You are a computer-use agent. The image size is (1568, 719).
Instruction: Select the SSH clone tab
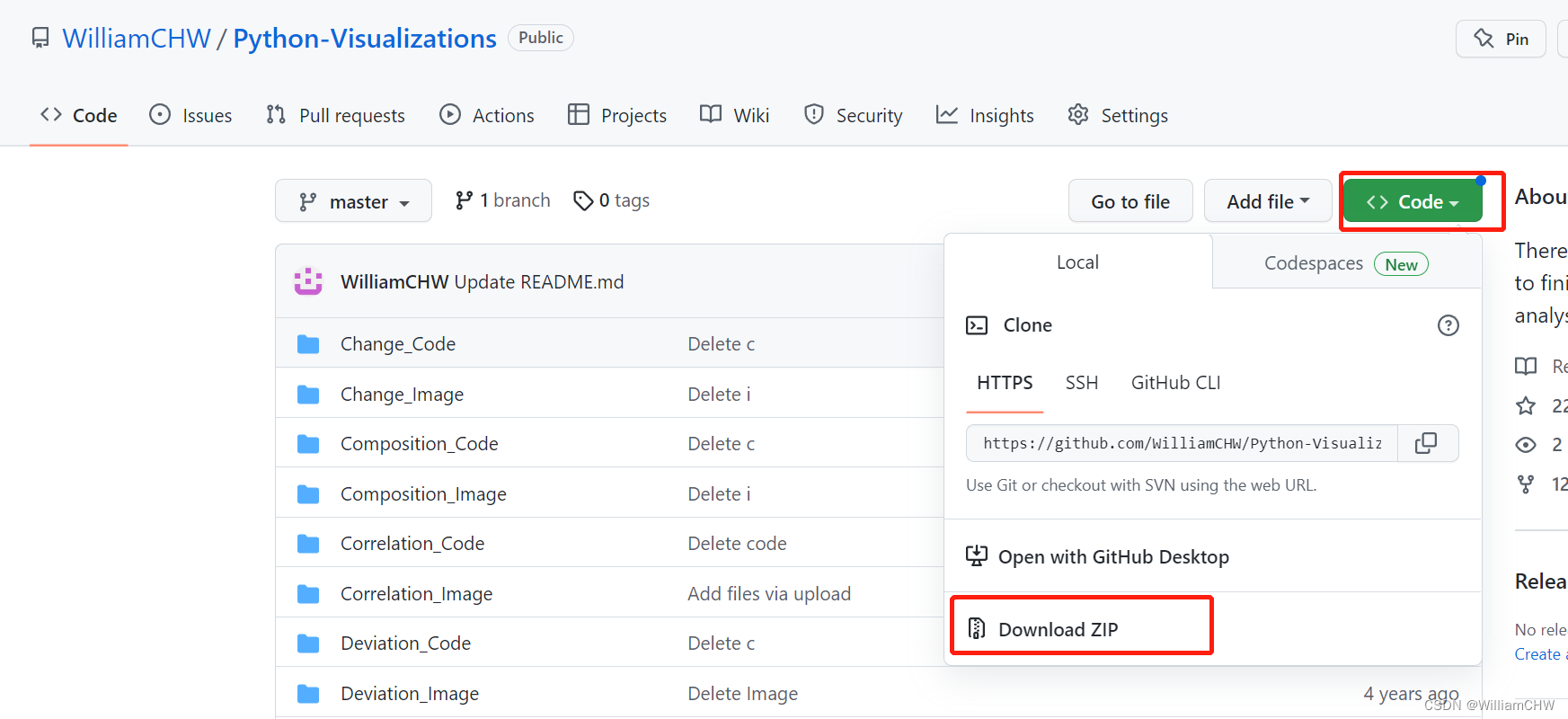(1081, 383)
